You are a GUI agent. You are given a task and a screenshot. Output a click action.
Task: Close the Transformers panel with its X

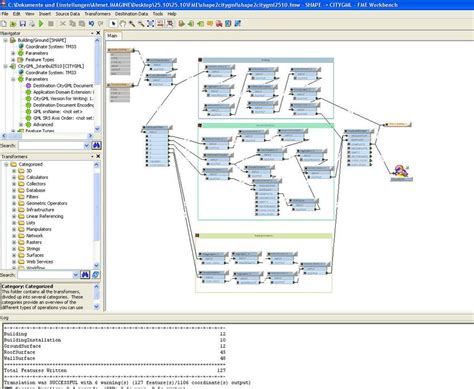[x=98, y=156]
